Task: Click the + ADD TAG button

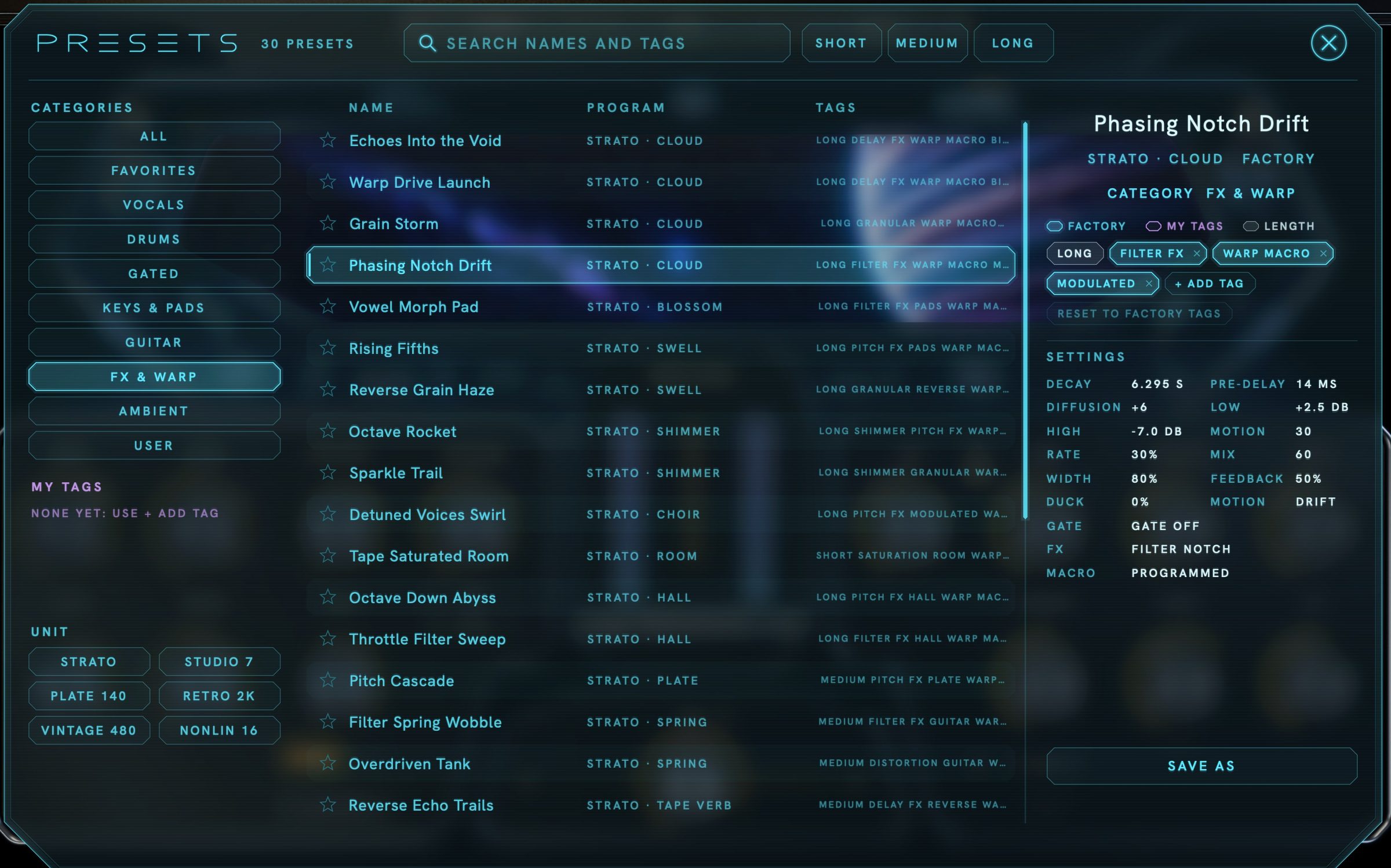Action: coord(1210,283)
